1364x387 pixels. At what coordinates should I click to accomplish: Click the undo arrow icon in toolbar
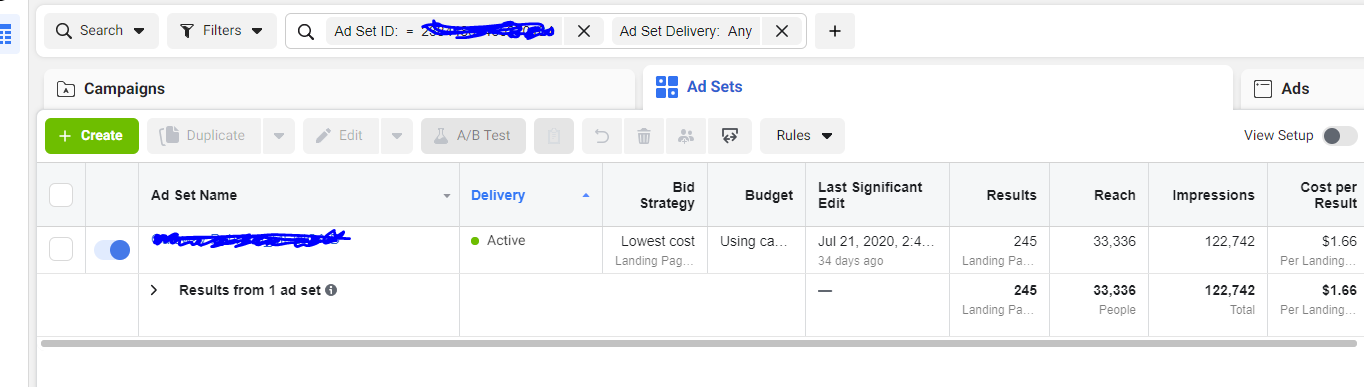coord(602,136)
